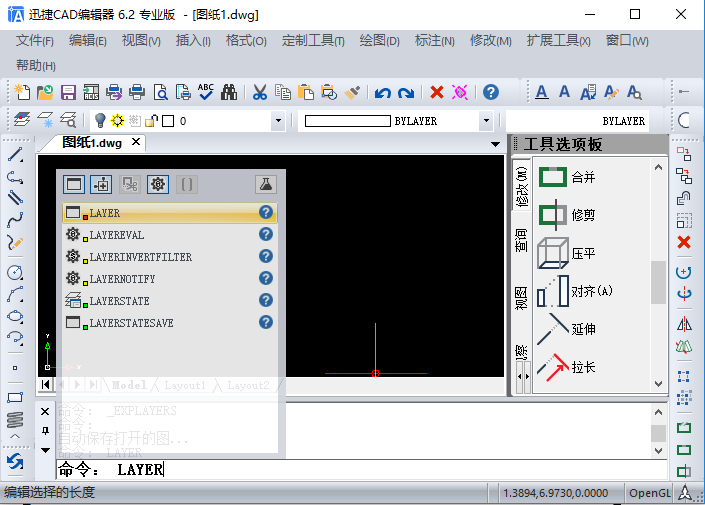
Task: Select the circle draw tool
Action: (15, 273)
